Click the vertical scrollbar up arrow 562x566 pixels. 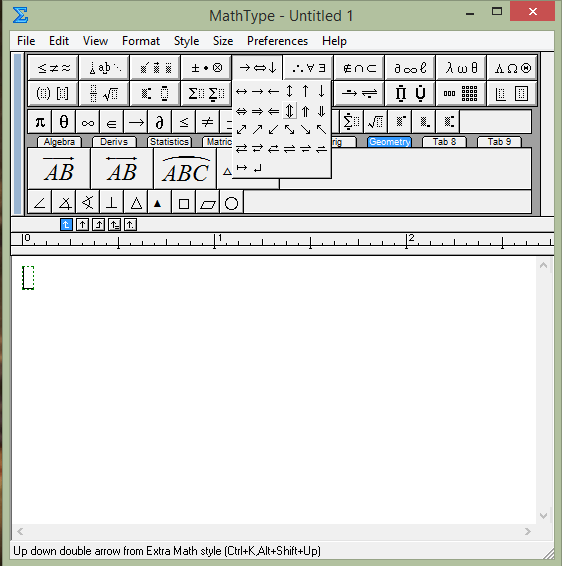click(544, 265)
